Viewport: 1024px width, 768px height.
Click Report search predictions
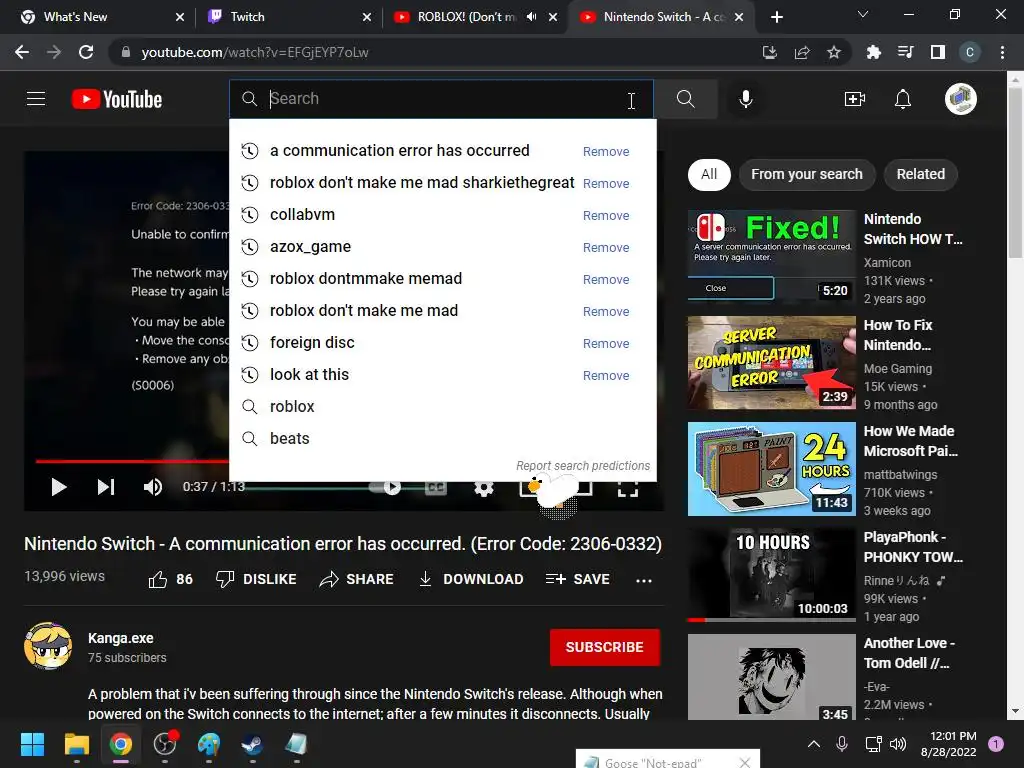point(583,466)
